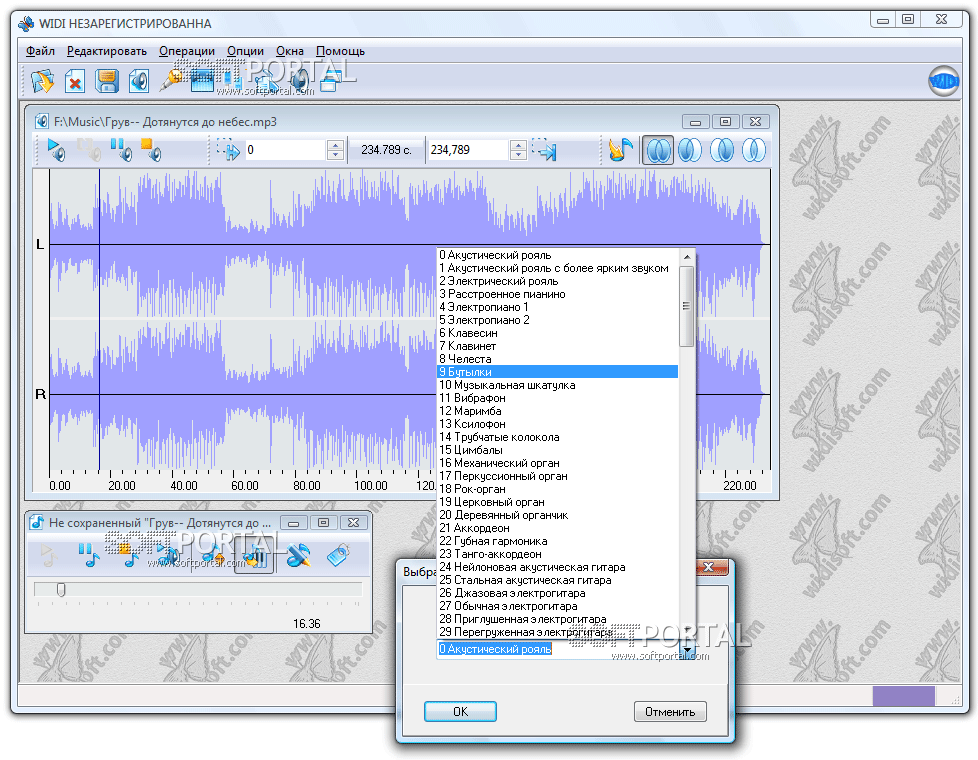The width and height of the screenshot is (978, 760).
Task: Select the fourth stereo channel mode button
Action: point(753,150)
